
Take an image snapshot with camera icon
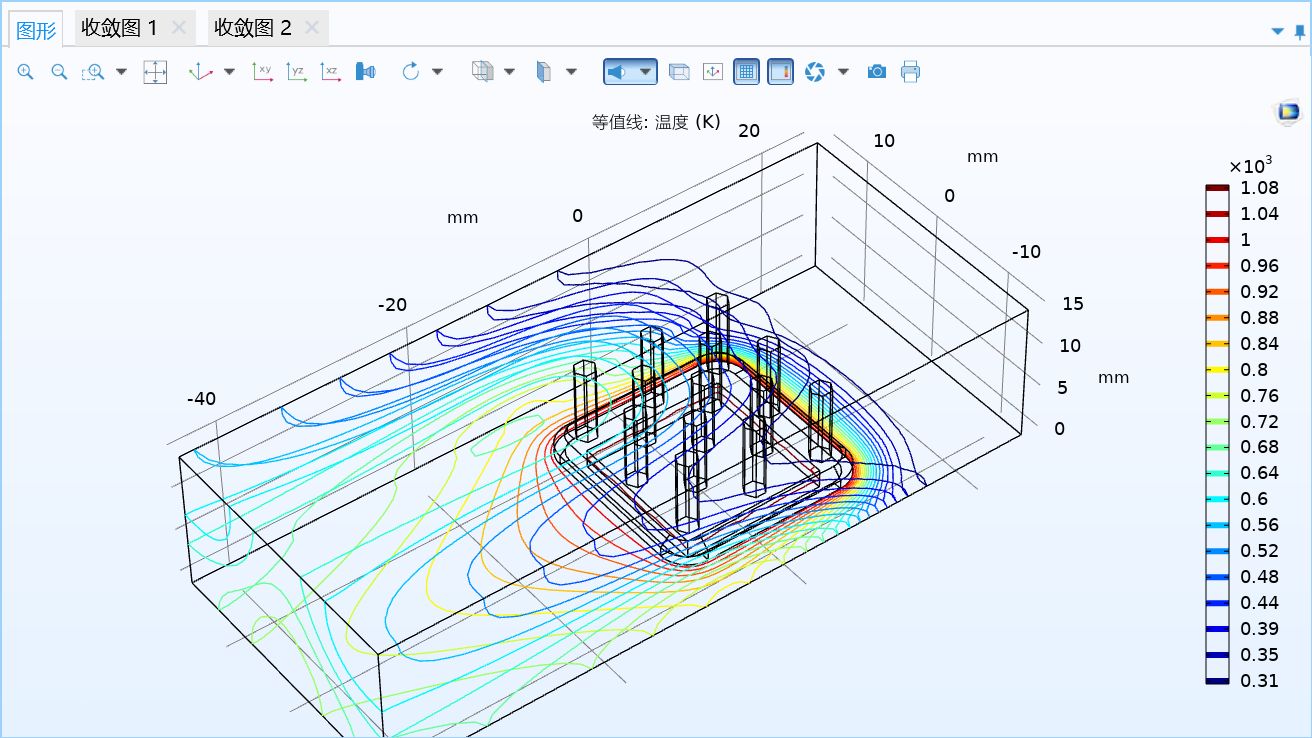[877, 72]
